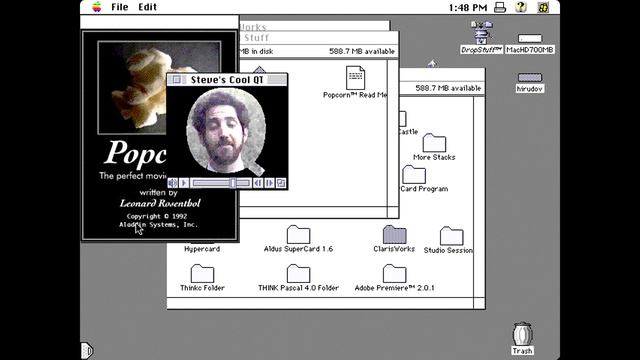The height and width of the screenshot is (360, 640).
Task: Play Steve's Cool QT movie
Action: pos(184,183)
